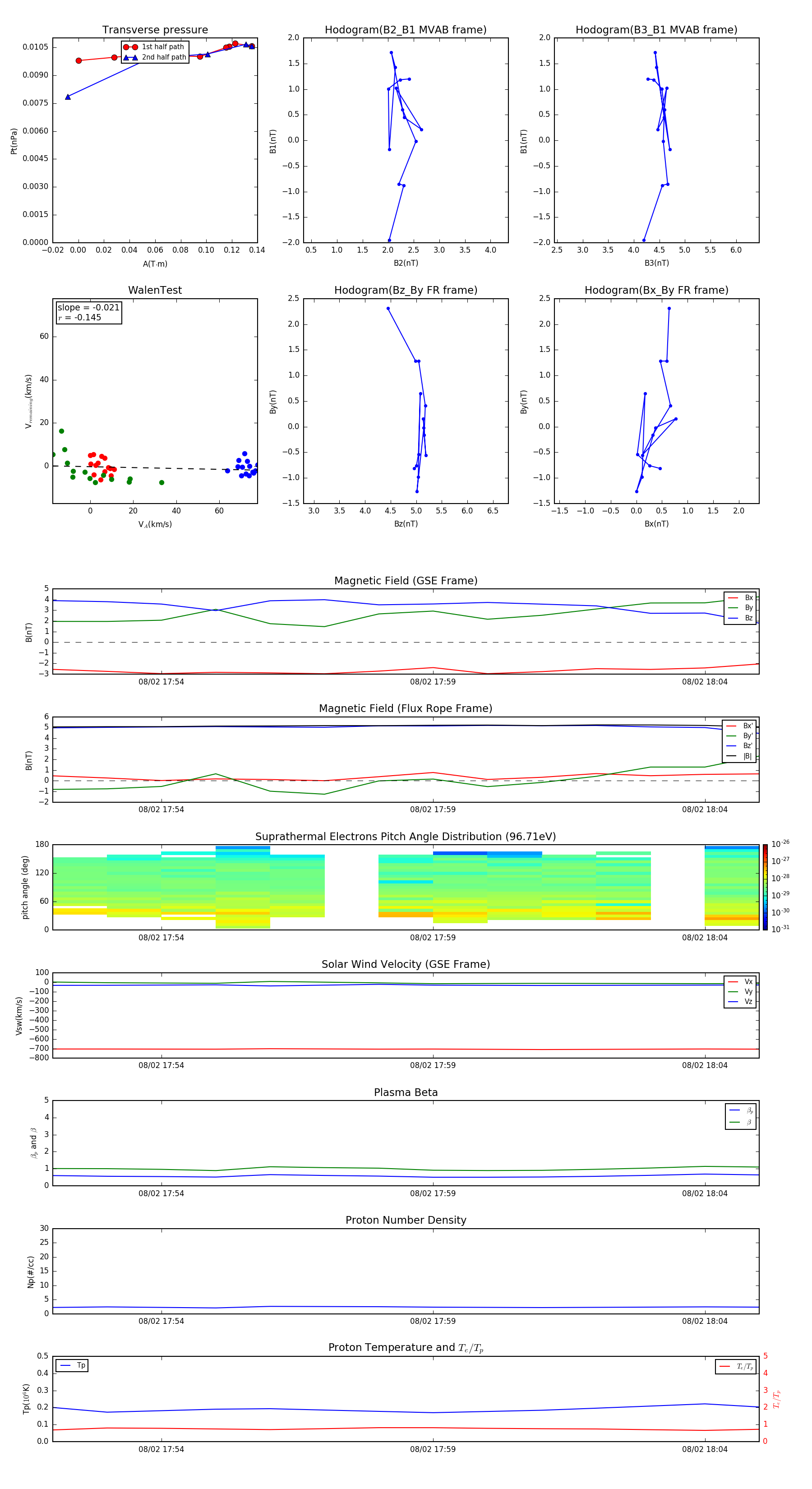
Task: Click the "Pt(nPa)" y-axis label
Action: (x=14, y=141)
